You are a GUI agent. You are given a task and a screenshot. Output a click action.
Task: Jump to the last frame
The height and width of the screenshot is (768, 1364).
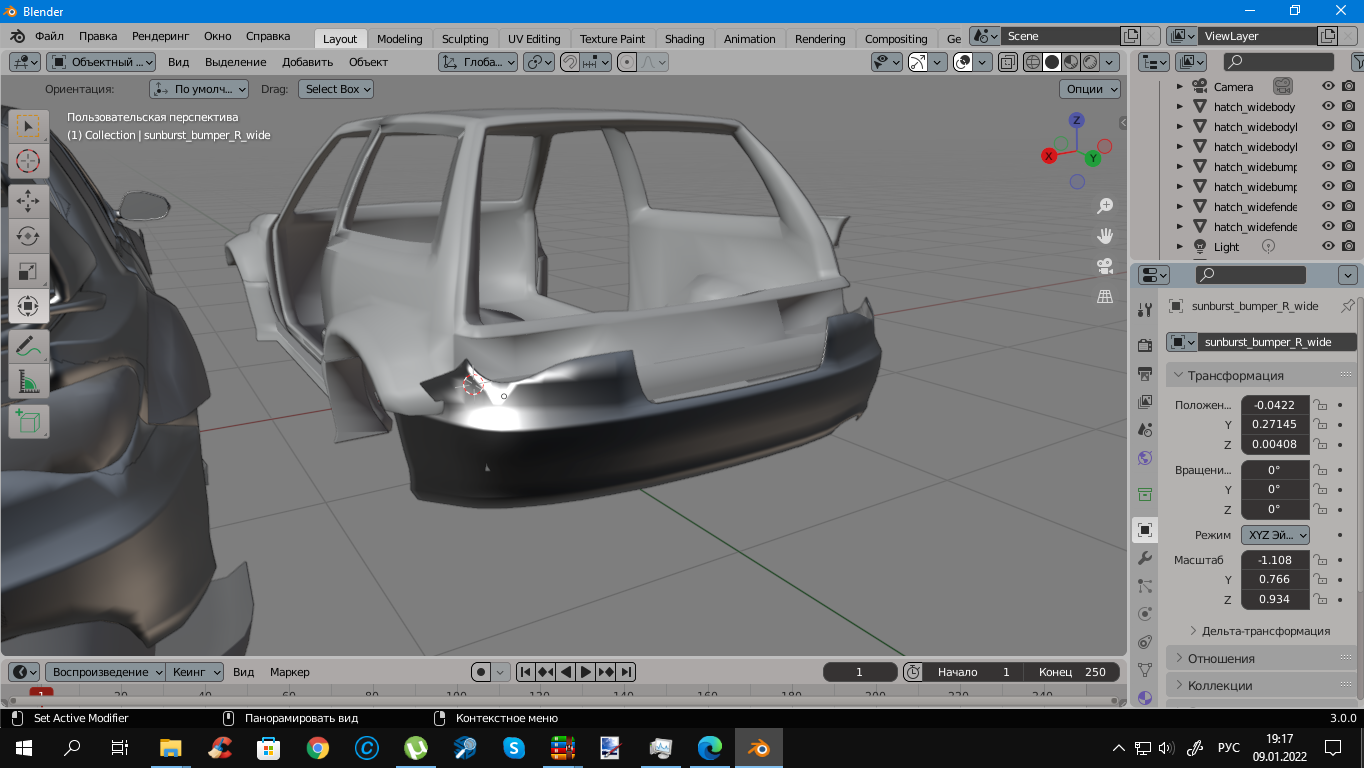tap(626, 672)
